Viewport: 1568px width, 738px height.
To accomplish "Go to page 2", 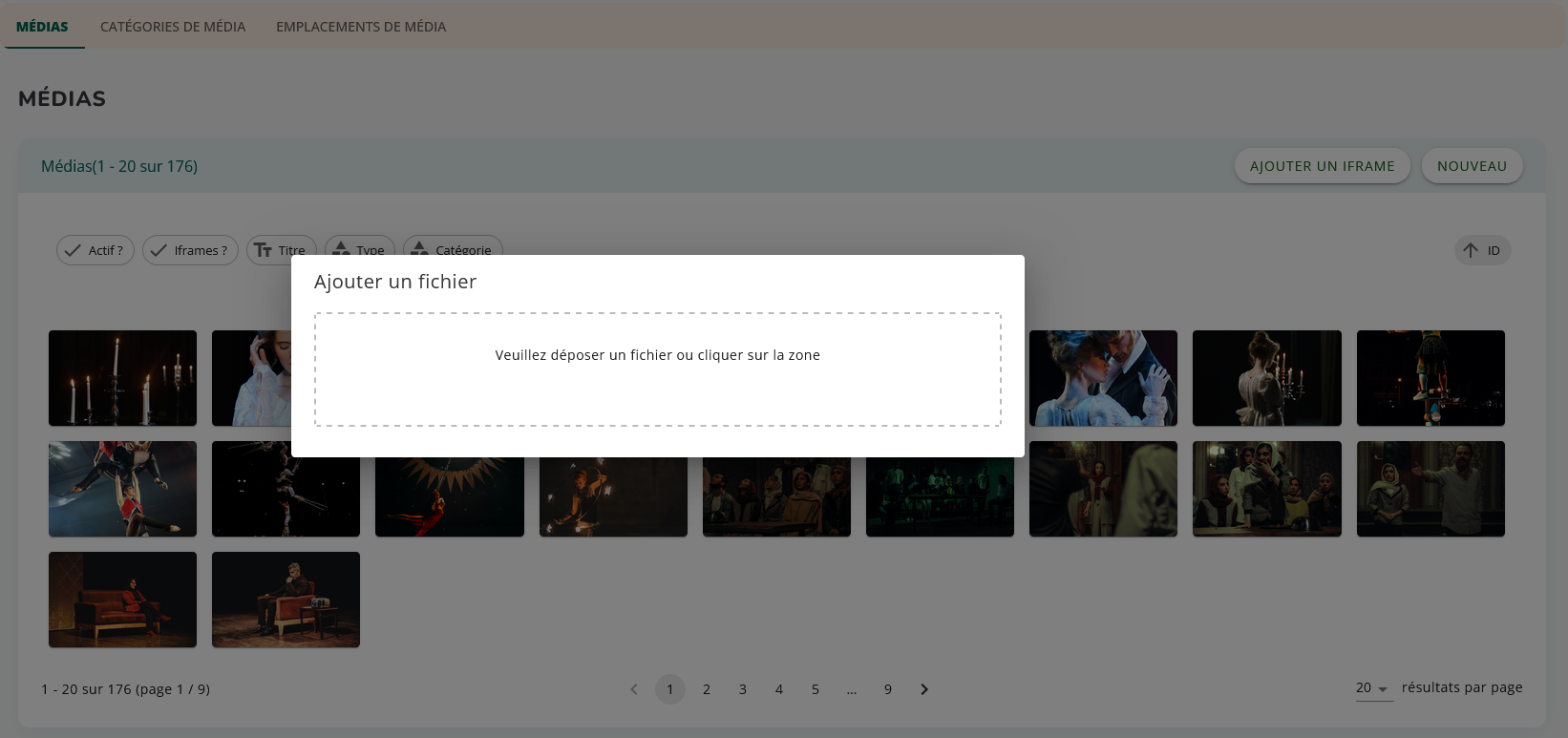I will point(707,689).
